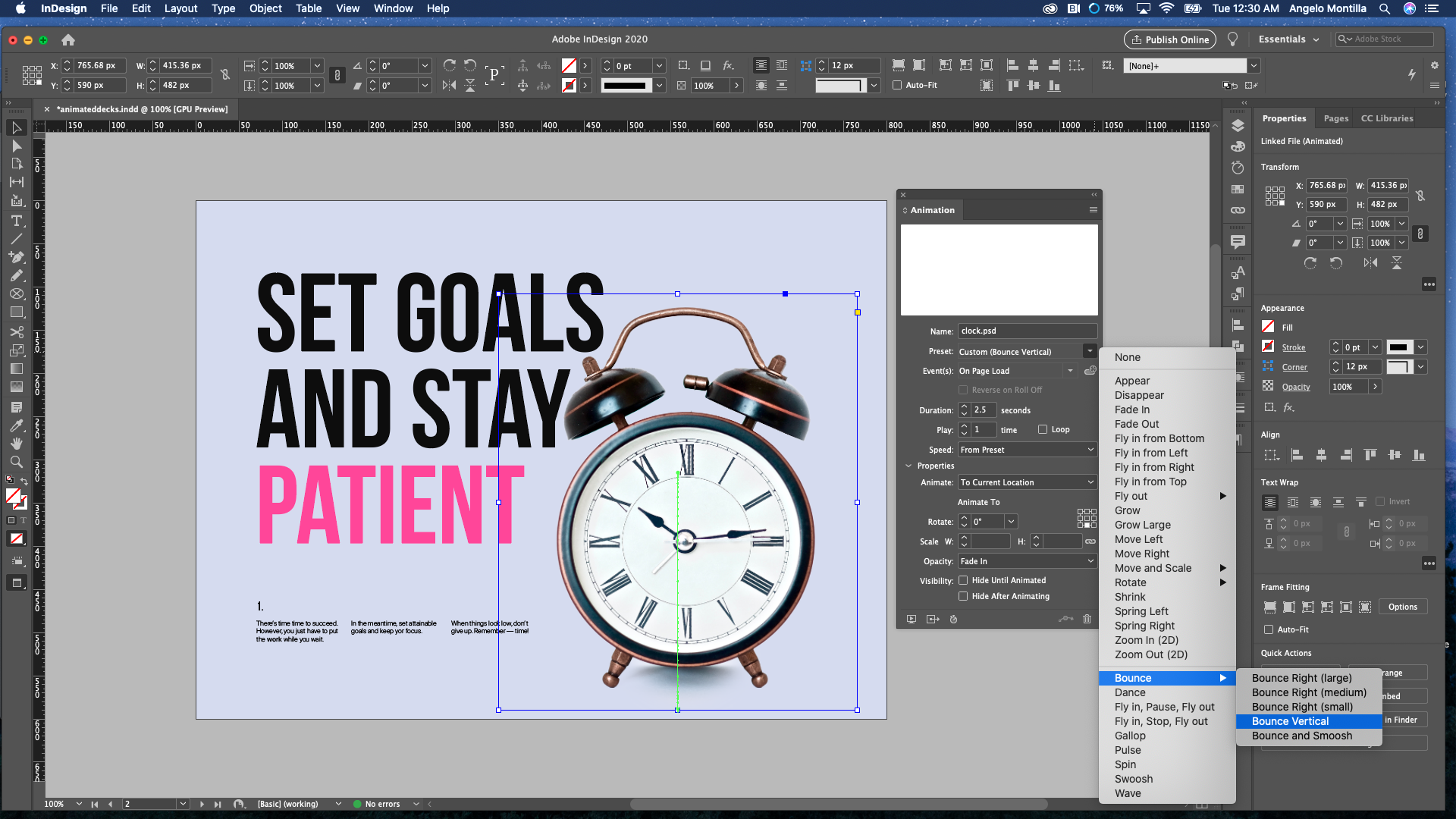The height and width of the screenshot is (819, 1456).
Task: Check Hide Until Animated
Action: click(x=963, y=580)
